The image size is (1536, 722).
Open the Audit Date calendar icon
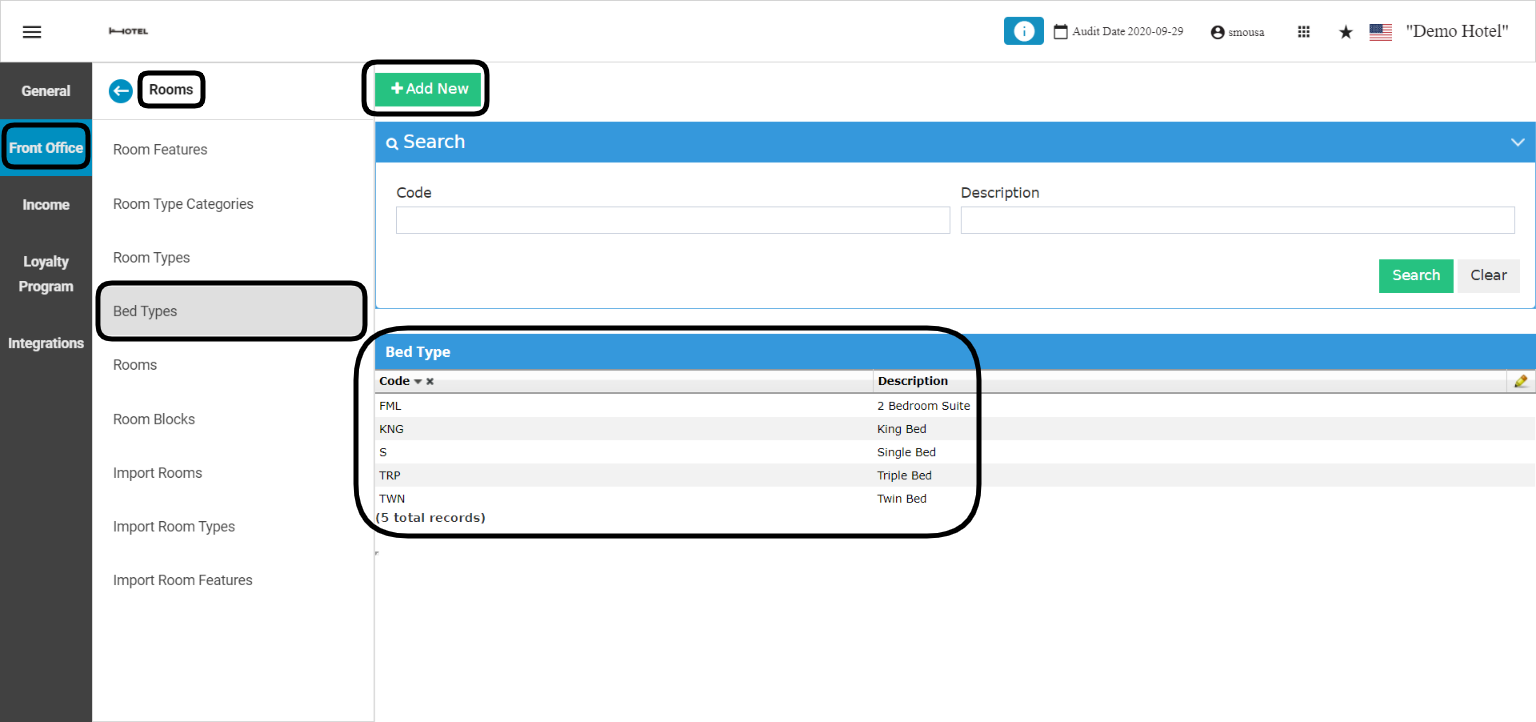(x=1061, y=32)
